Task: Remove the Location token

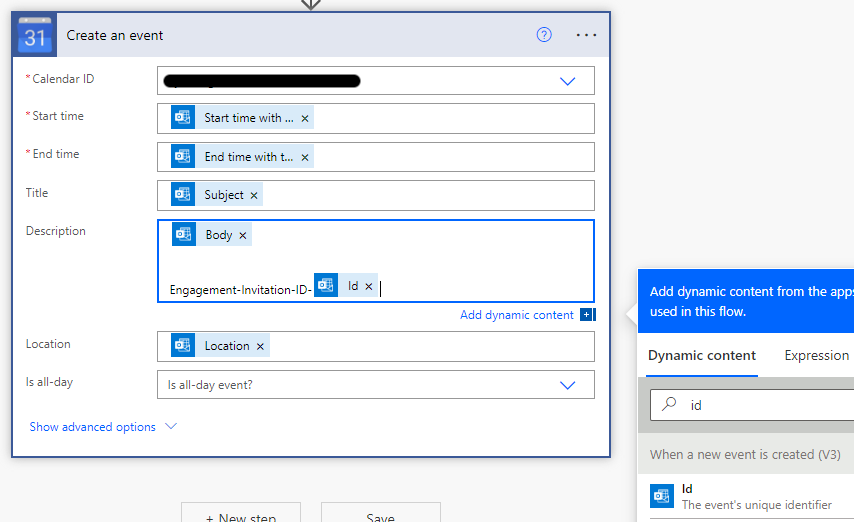Action: click(260, 347)
